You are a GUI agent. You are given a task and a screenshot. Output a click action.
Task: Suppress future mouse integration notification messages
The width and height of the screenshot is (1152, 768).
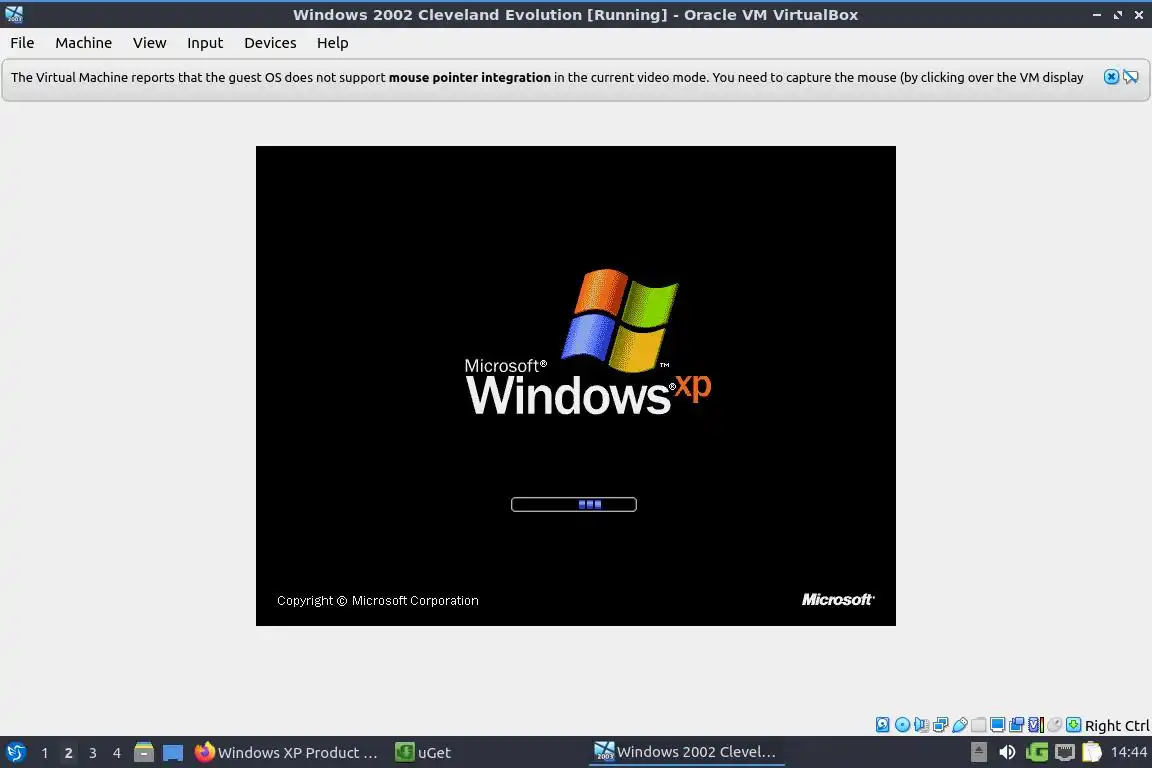tap(1131, 77)
